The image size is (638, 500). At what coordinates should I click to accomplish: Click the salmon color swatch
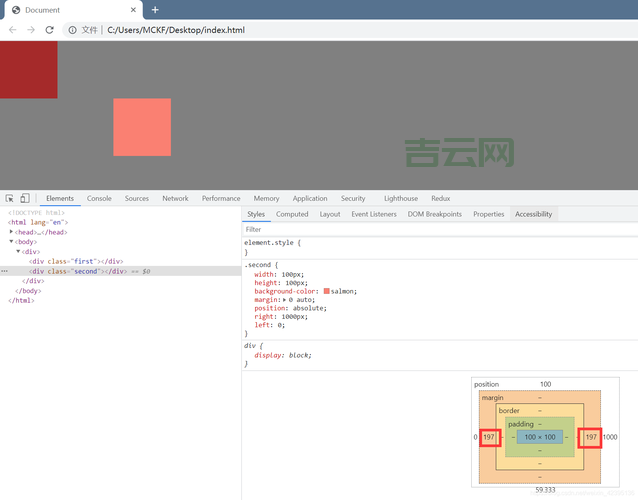point(327,291)
